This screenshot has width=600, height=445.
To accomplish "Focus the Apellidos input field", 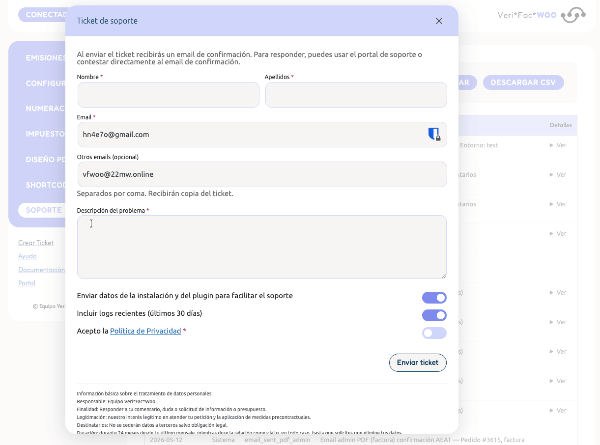I will pos(356,95).
